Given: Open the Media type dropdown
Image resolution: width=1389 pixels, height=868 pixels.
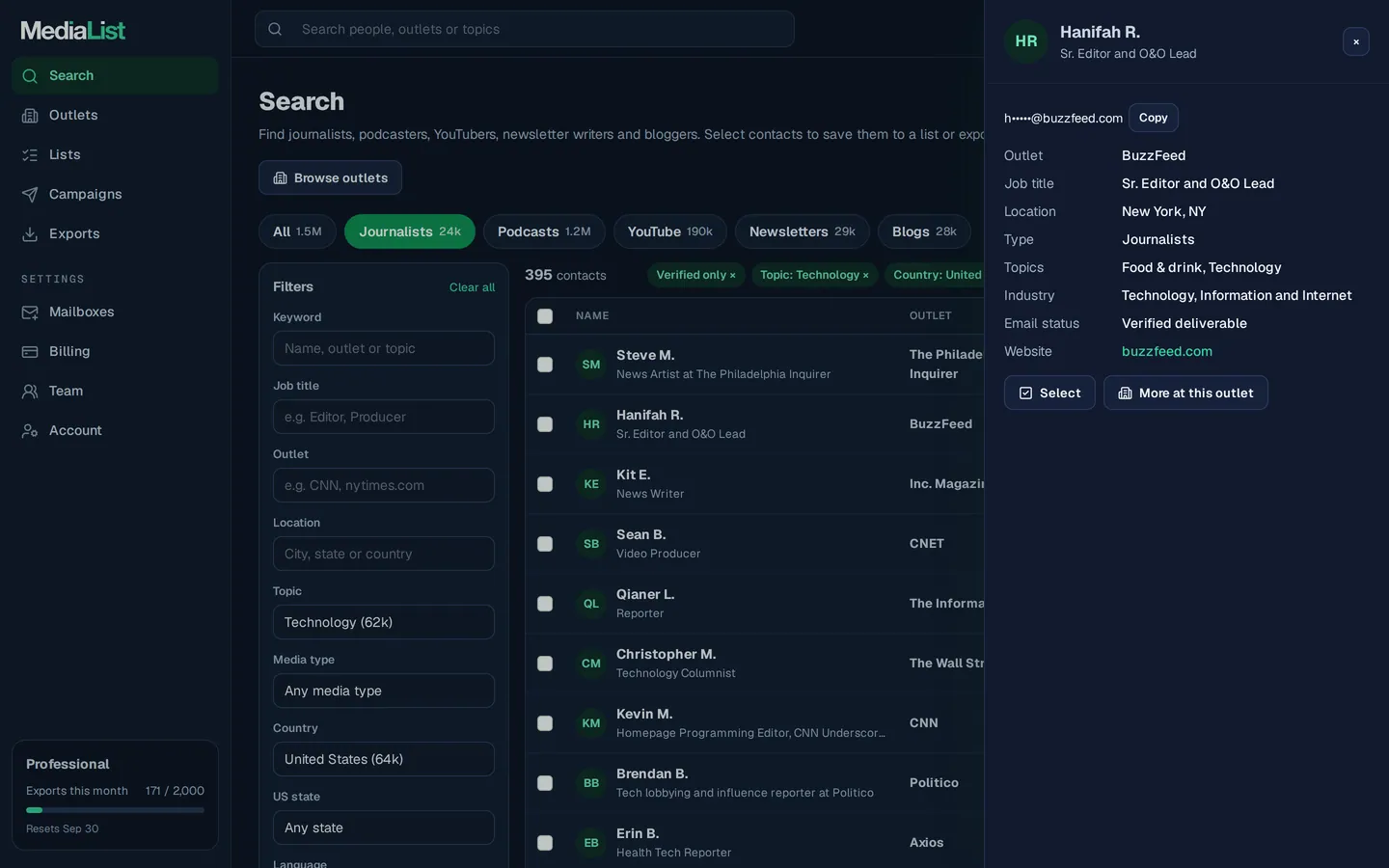Looking at the screenshot, I should click(384, 691).
